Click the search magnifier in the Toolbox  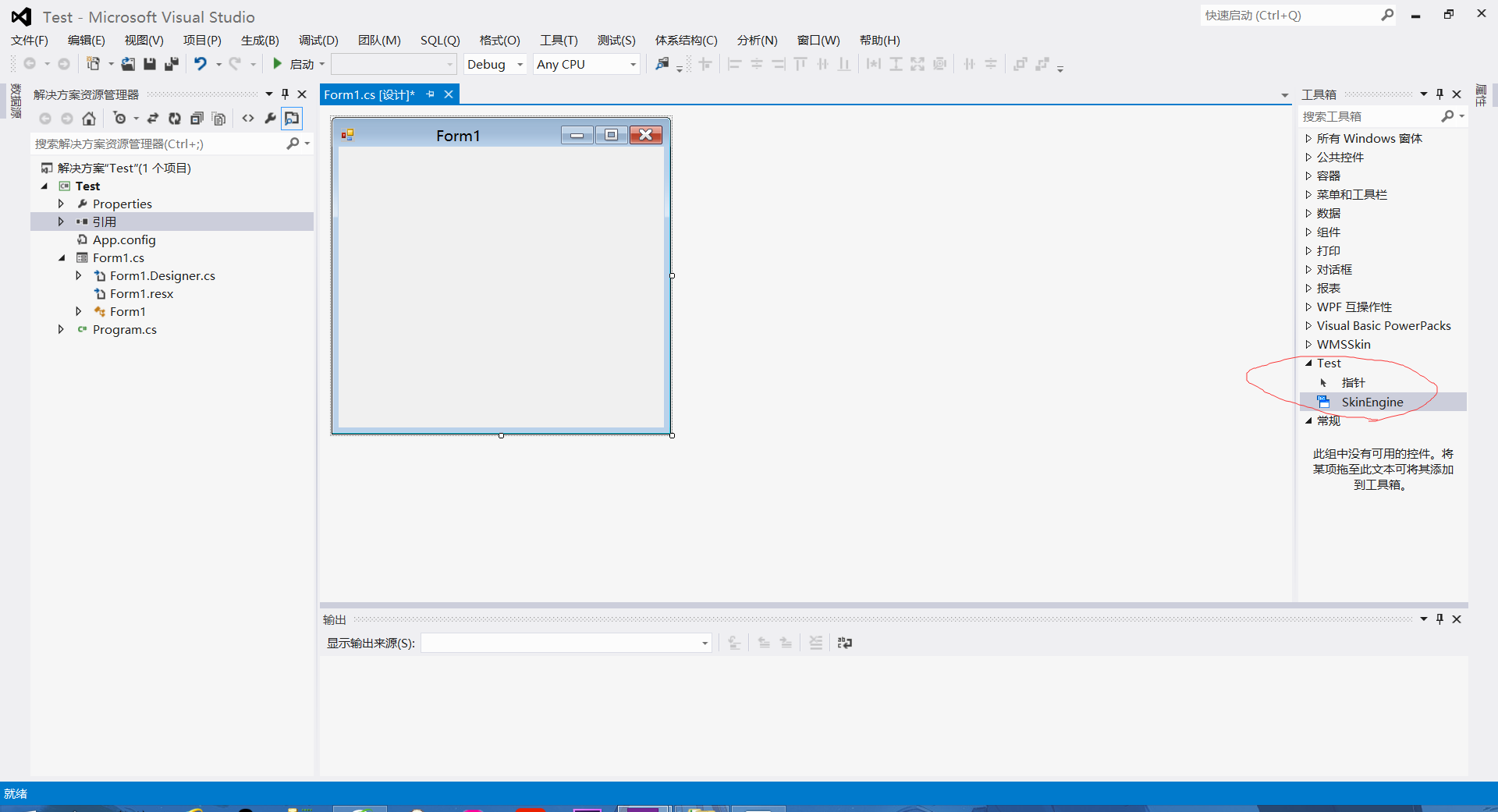pos(1447,116)
